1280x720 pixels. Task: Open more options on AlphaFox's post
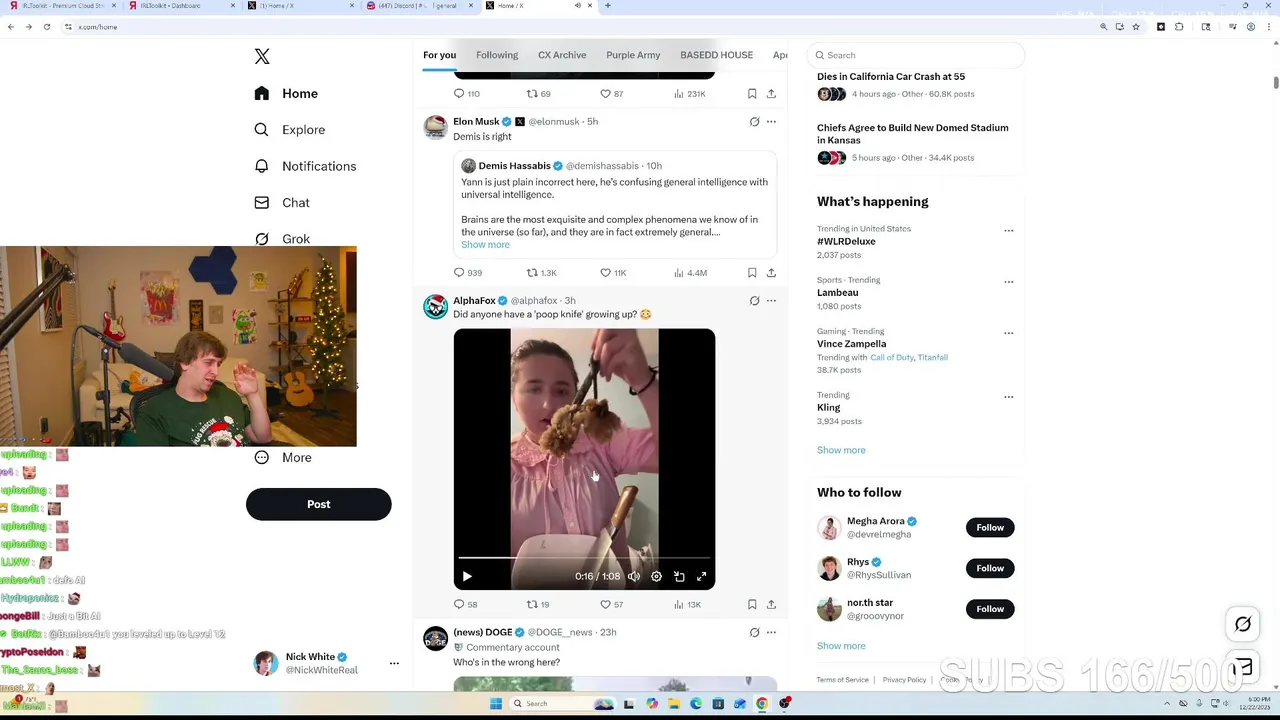(x=771, y=300)
